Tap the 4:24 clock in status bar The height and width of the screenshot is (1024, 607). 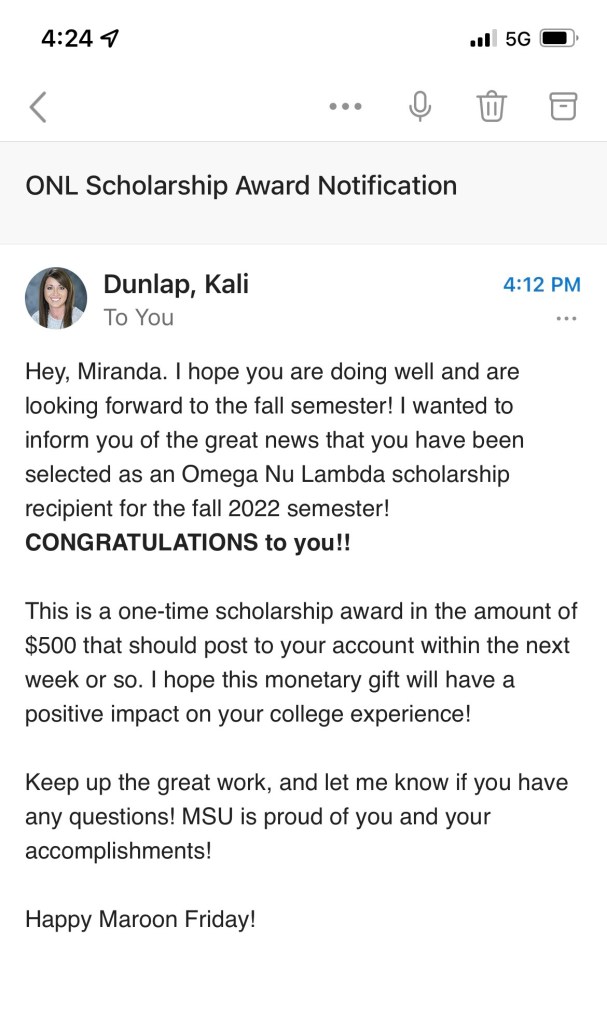(x=67, y=38)
